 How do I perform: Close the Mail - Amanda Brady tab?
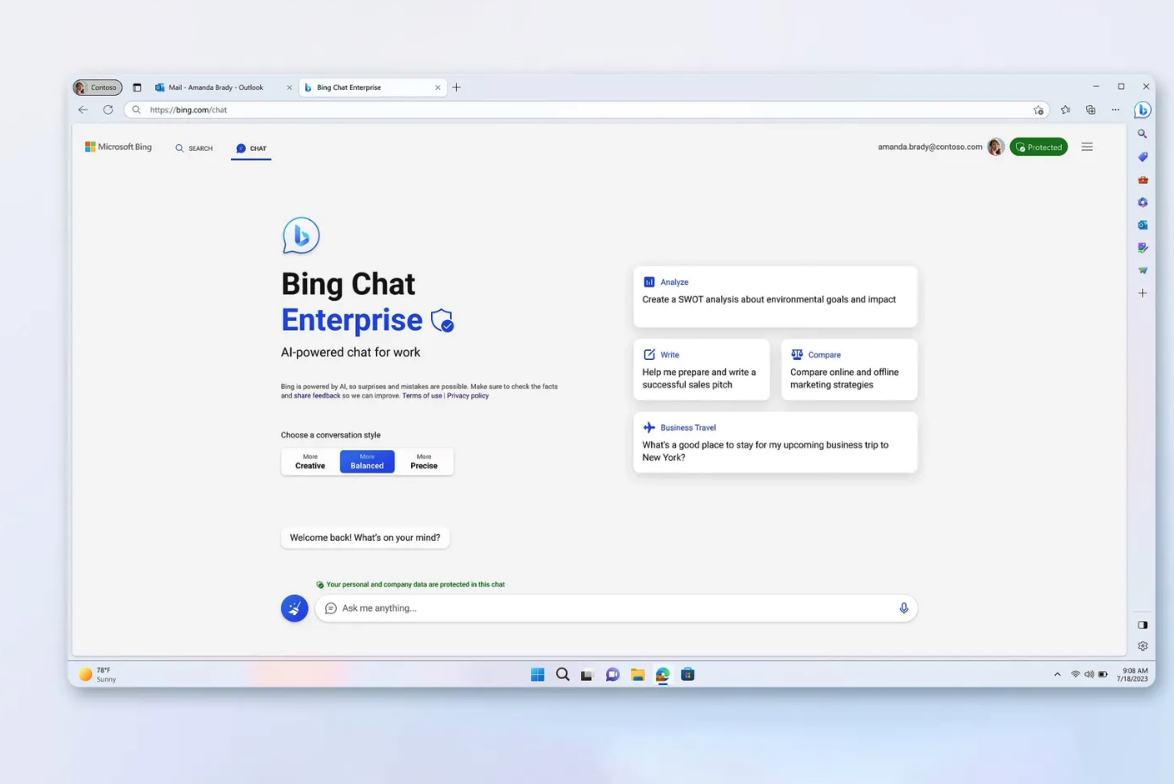point(289,88)
